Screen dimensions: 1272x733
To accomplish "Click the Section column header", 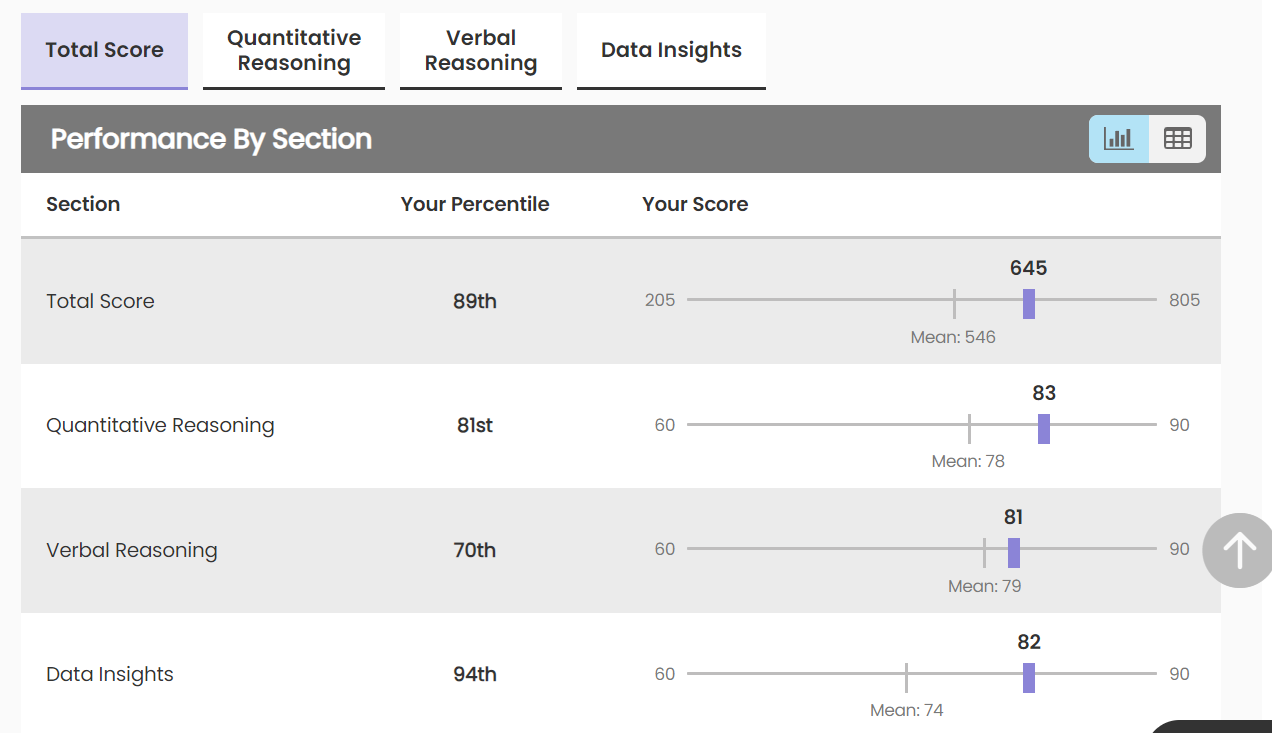I will pyautogui.click(x=83, y=204).
